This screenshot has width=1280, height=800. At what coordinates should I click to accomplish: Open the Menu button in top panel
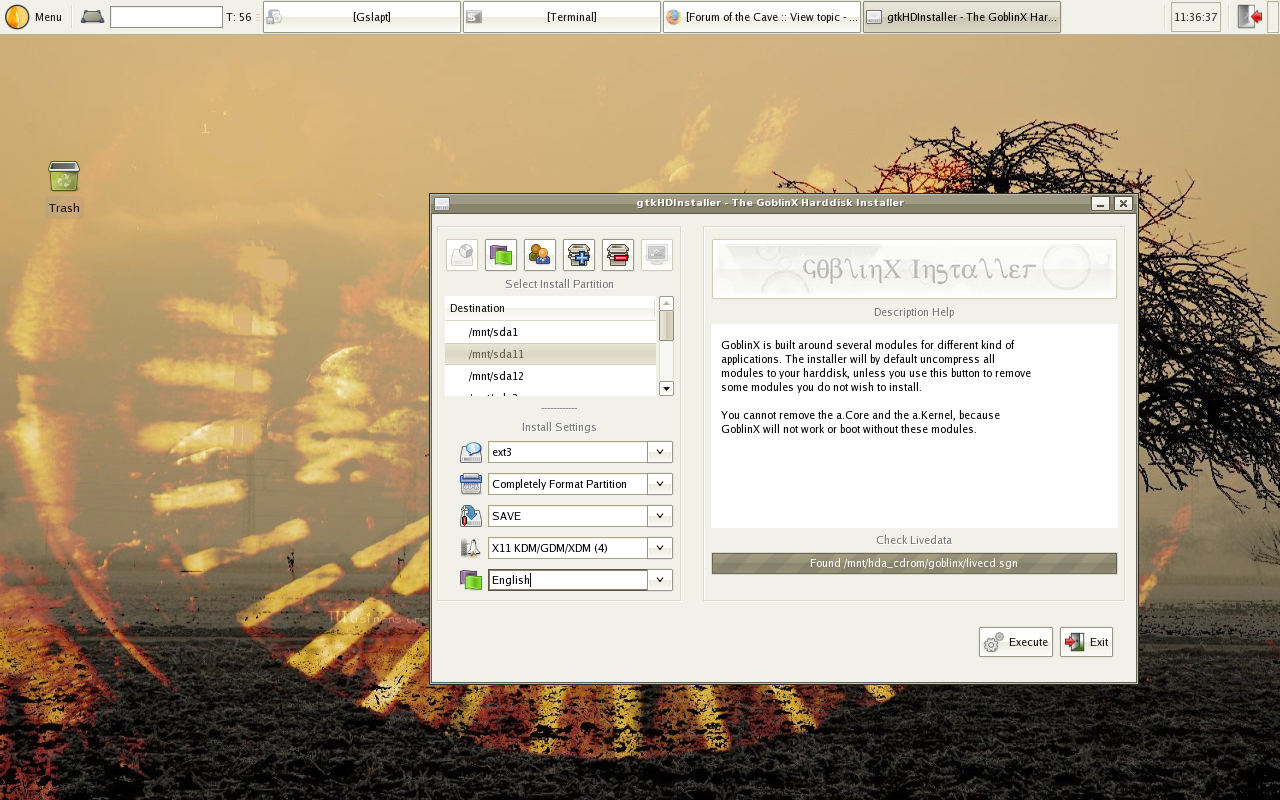[33, 17]
